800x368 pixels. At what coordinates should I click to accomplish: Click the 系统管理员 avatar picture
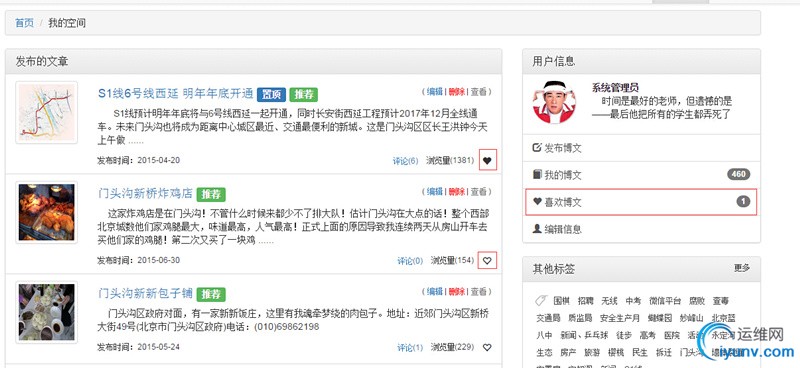pyautogui.click(x=554, y=102)
